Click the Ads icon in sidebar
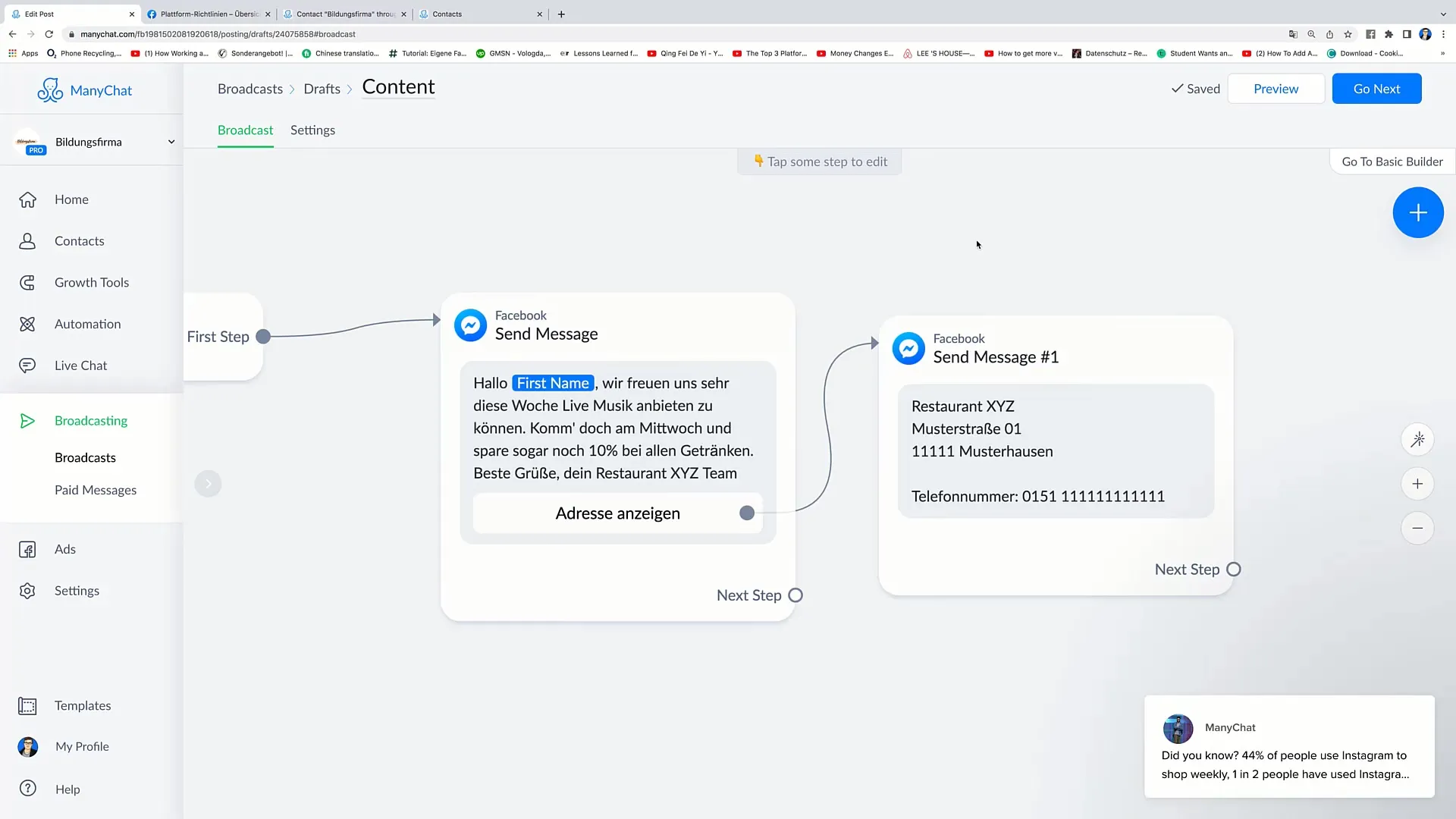1456x819 pixels. click(x=27, y=549)
